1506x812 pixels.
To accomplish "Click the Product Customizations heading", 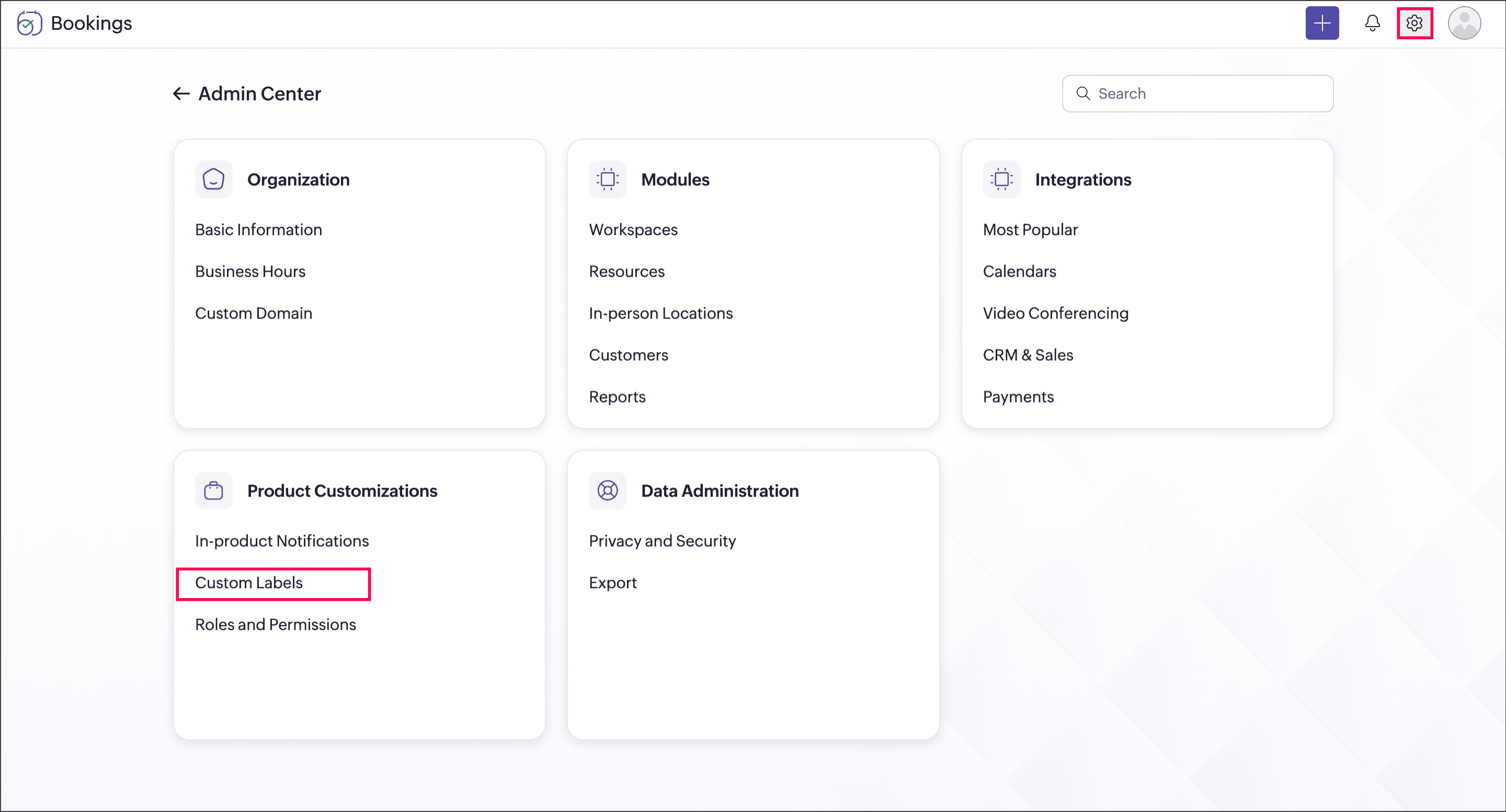I will click(342, 490).
